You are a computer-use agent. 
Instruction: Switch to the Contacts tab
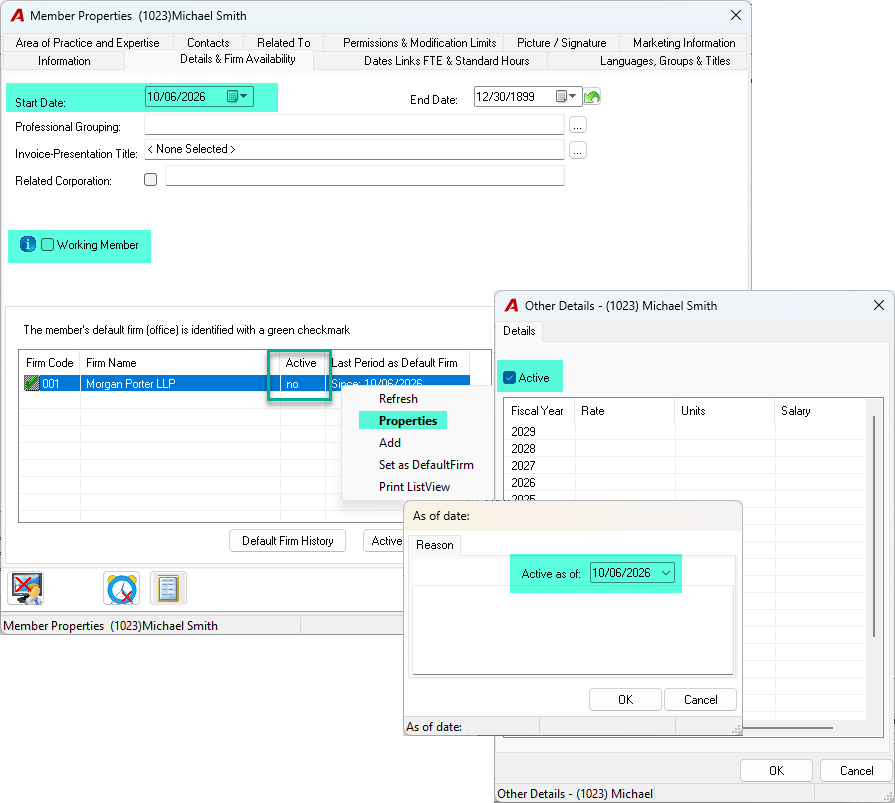click(x=208, y=43)
